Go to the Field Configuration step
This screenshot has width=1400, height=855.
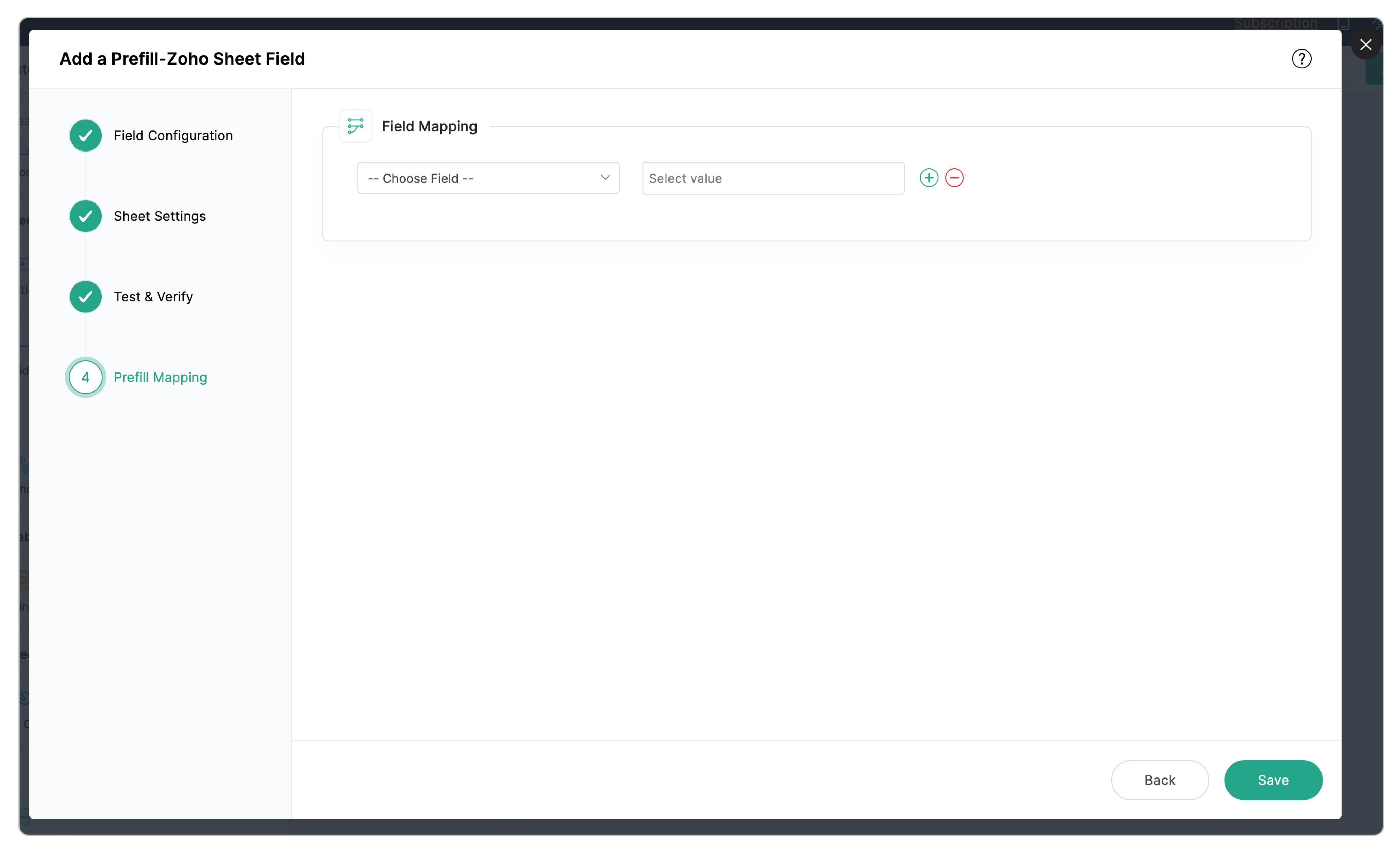[173, 136]
